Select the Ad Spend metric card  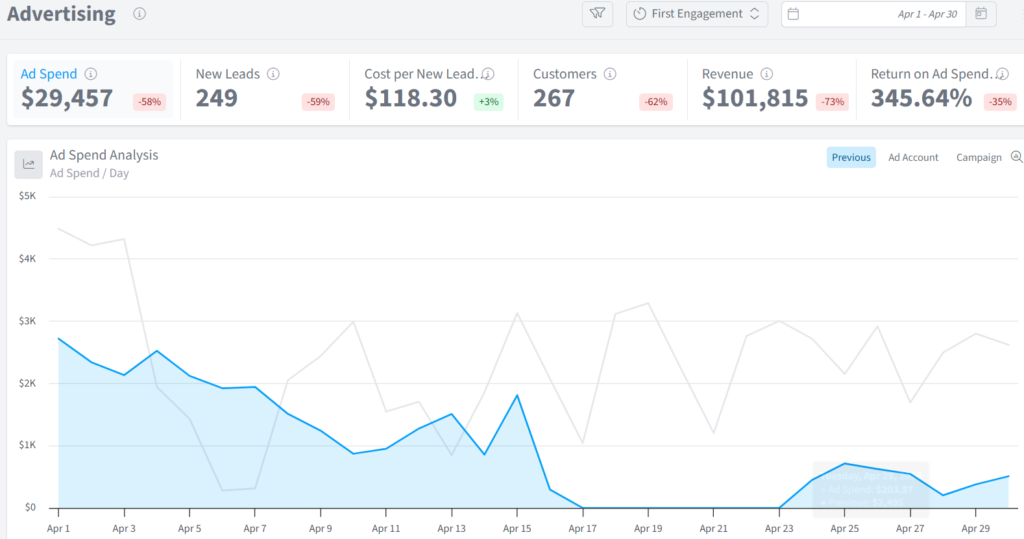(x=93, y=90)
